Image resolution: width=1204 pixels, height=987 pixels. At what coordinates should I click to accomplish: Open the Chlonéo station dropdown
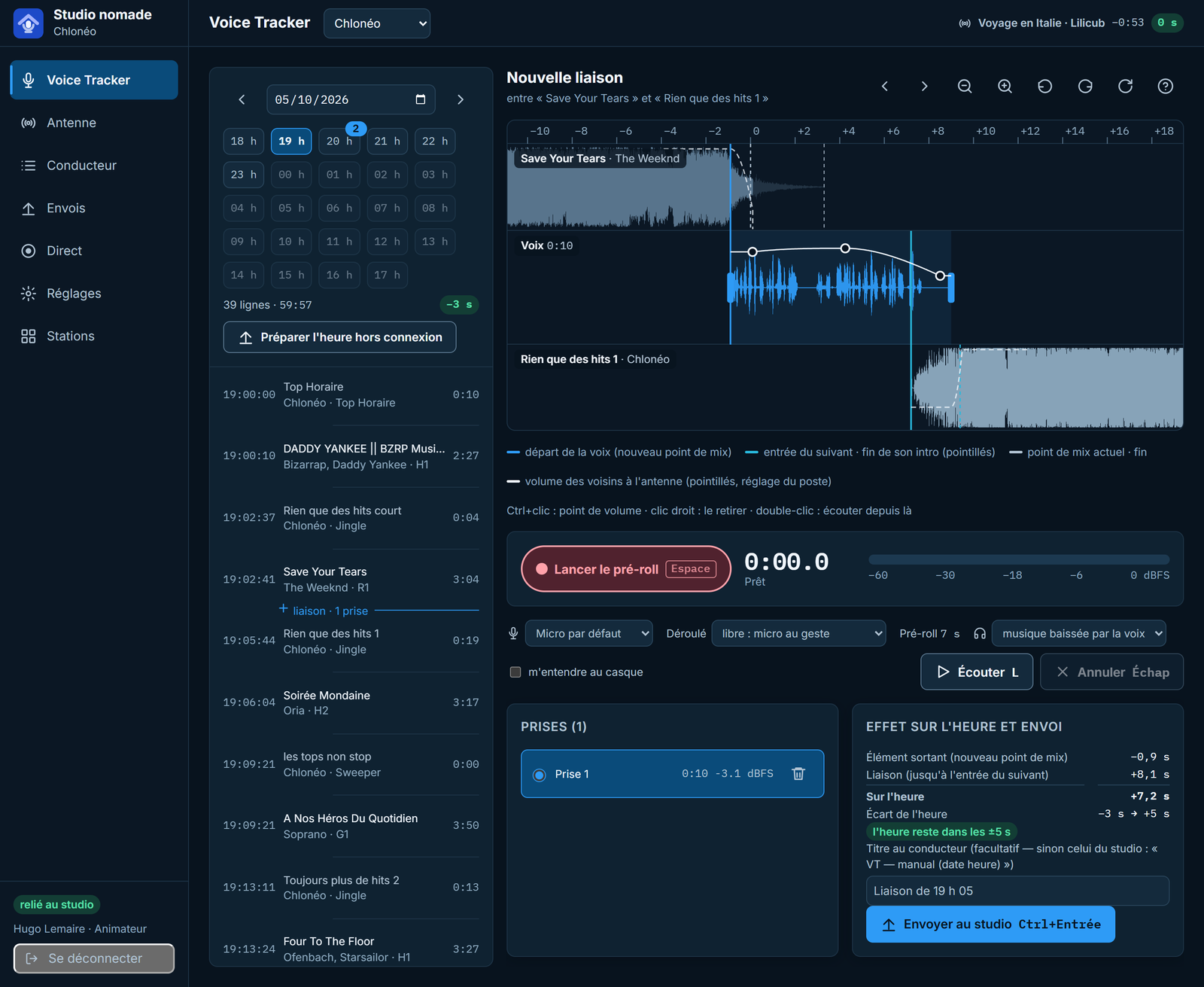377,23
